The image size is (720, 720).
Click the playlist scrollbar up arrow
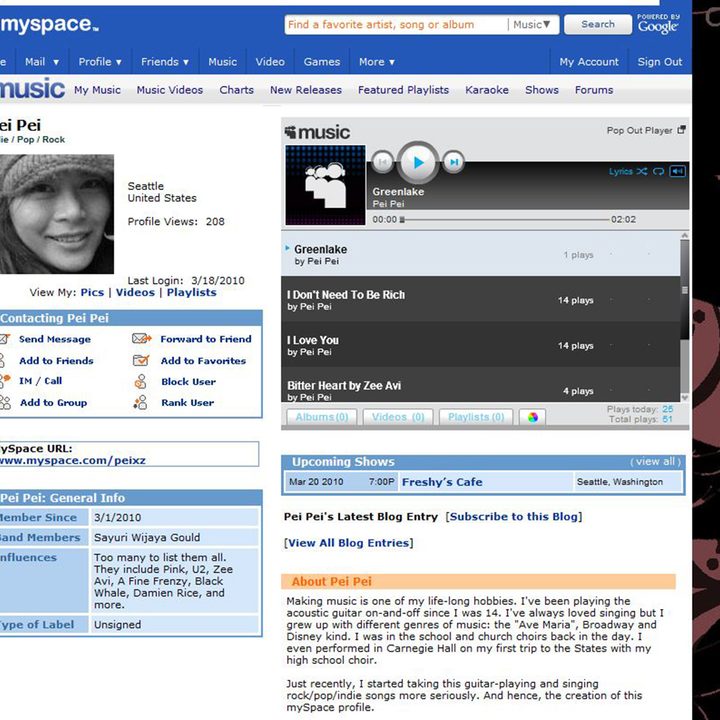(x=685, y=236)
